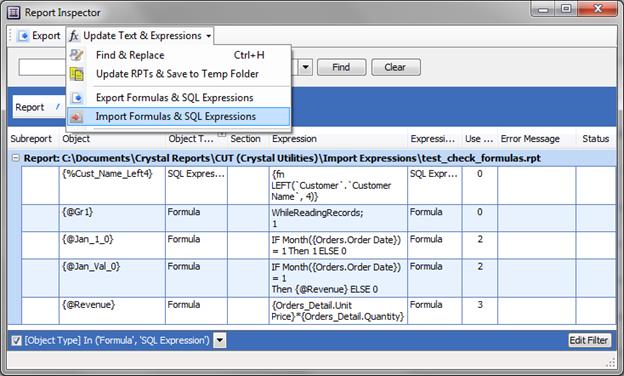
Task: Click the Object Type column filter icon
Action: (x=222, y=134)
